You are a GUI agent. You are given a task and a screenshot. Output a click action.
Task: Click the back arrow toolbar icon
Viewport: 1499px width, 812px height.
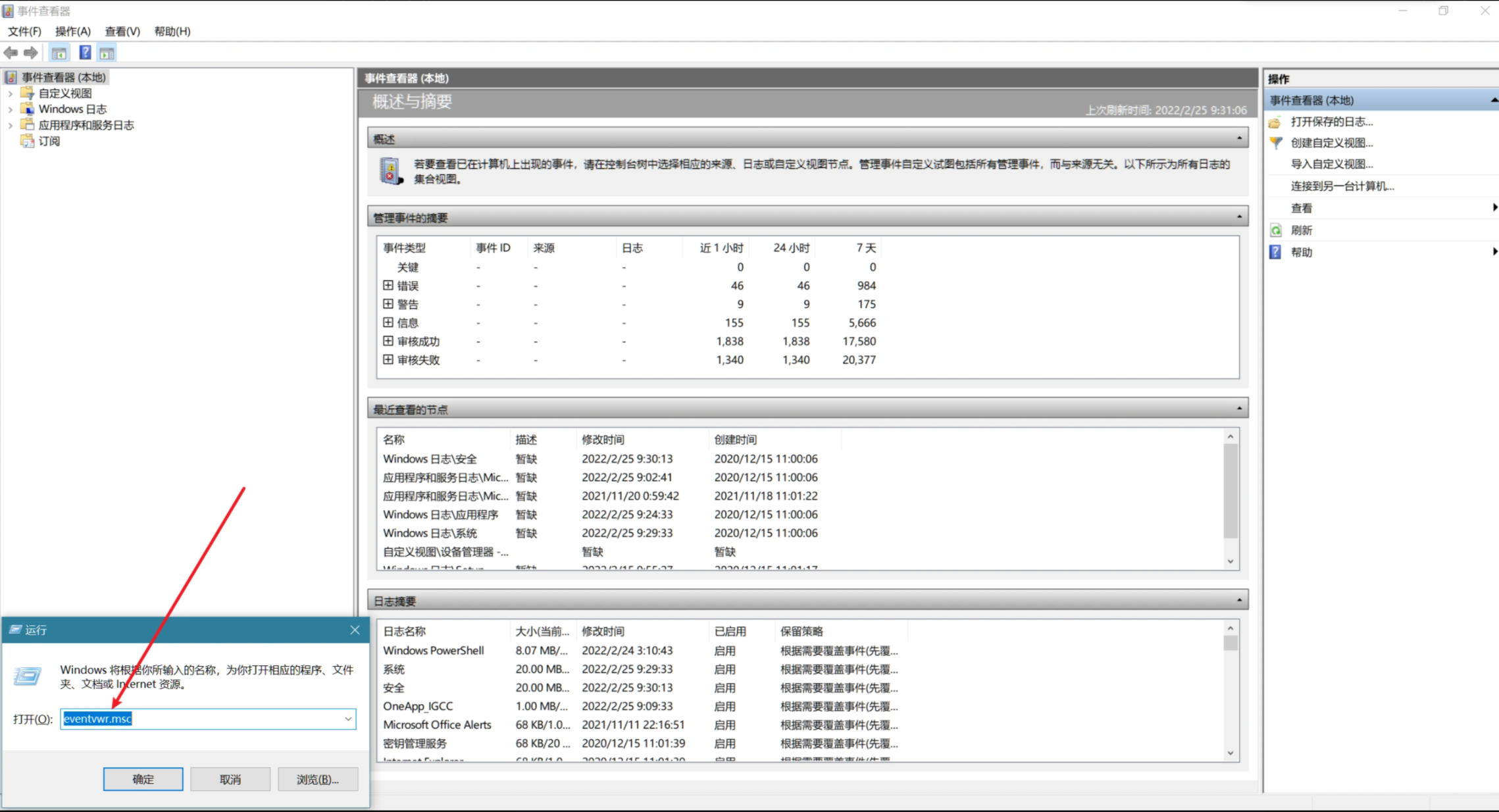[11, 53]
